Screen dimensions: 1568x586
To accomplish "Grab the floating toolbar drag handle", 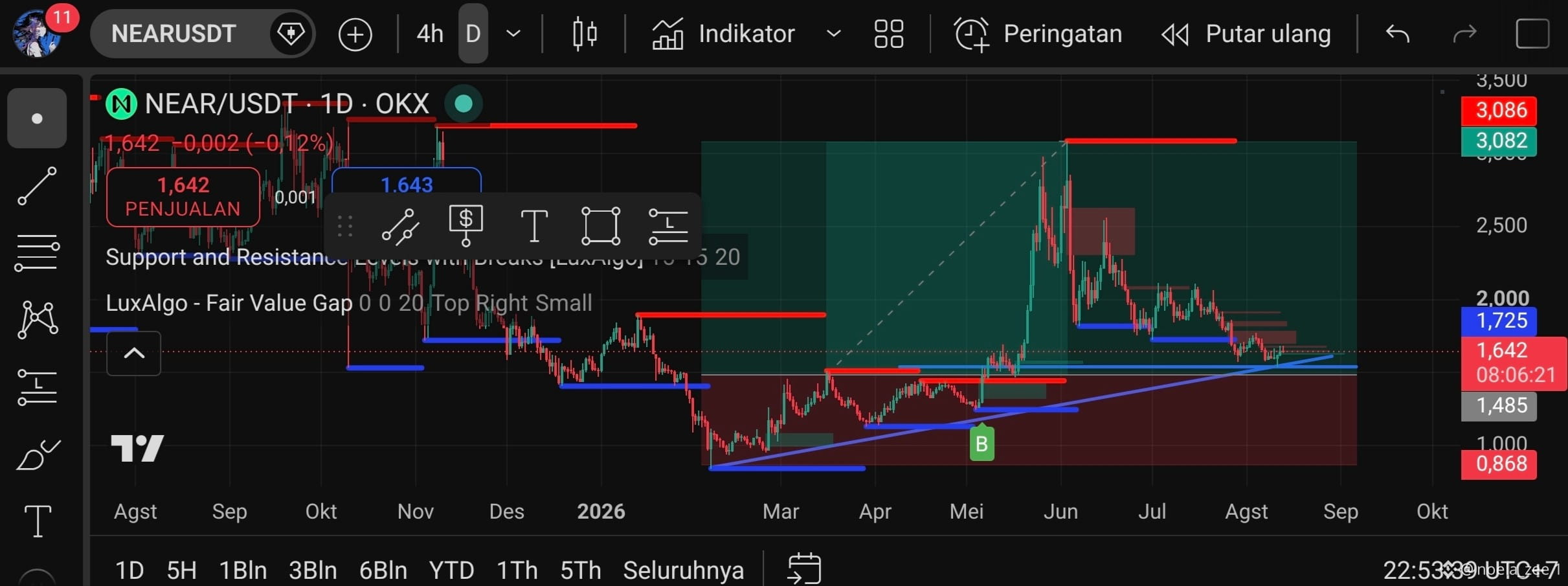I will (x=344, y=226).
